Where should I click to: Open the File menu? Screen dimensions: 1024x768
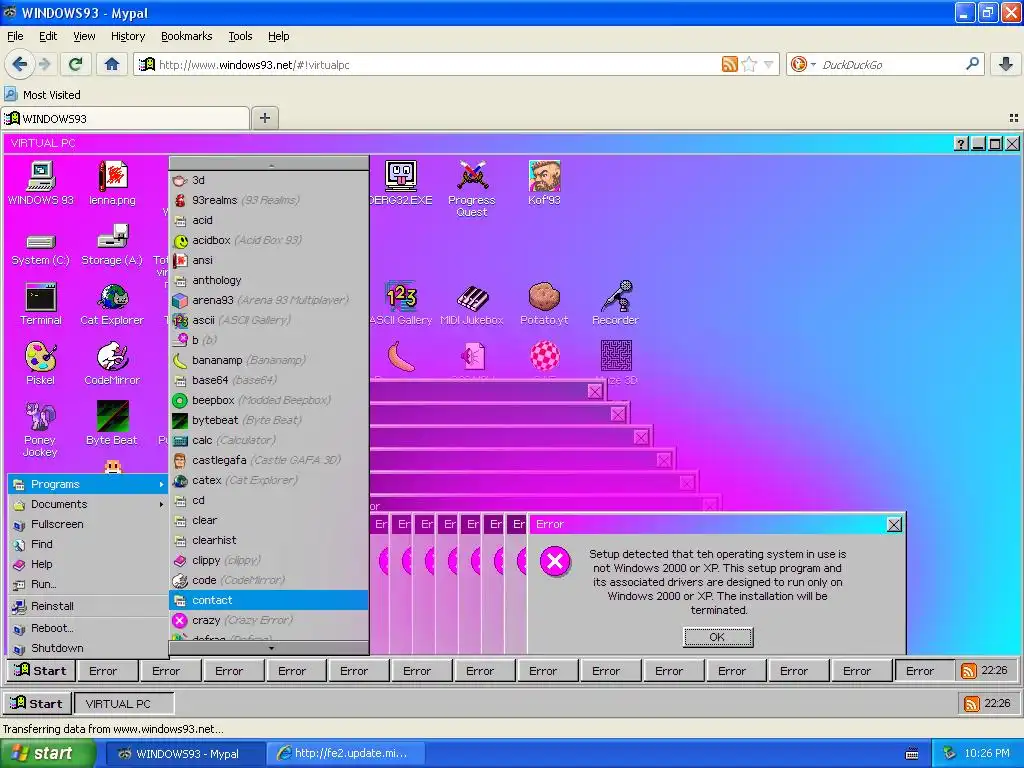(14, 36)
